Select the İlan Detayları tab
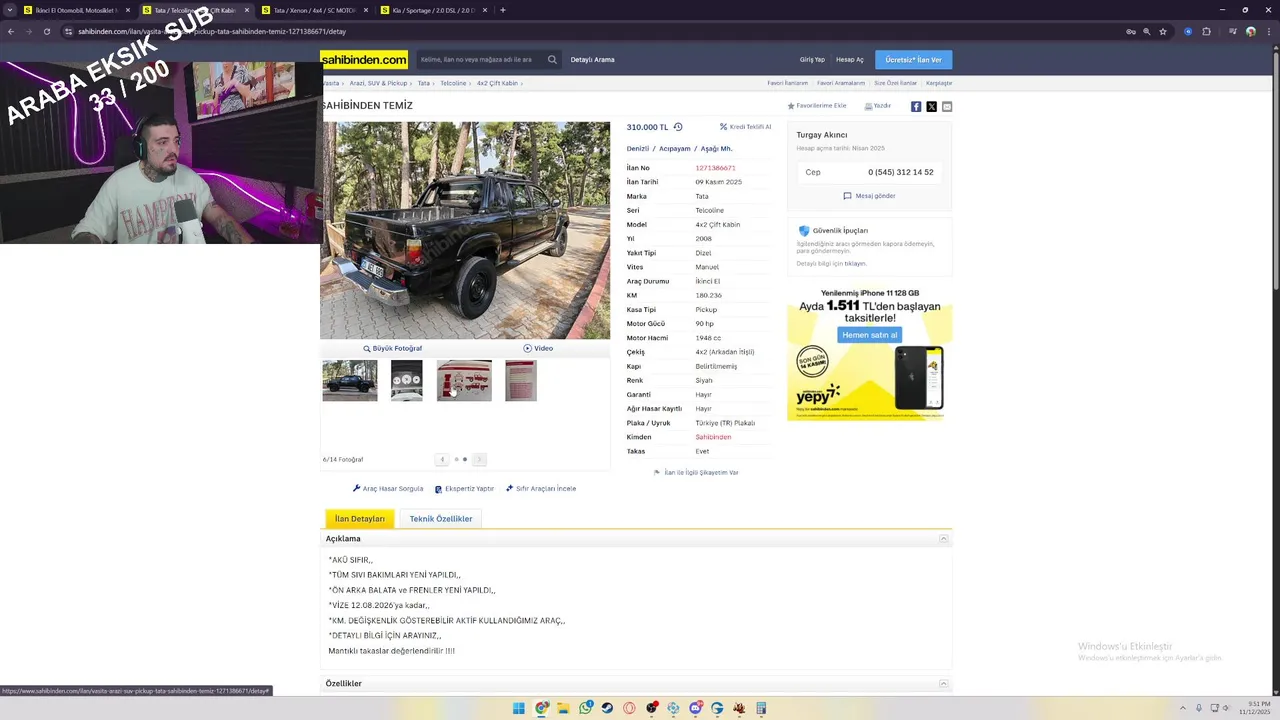 coord(360,518)
